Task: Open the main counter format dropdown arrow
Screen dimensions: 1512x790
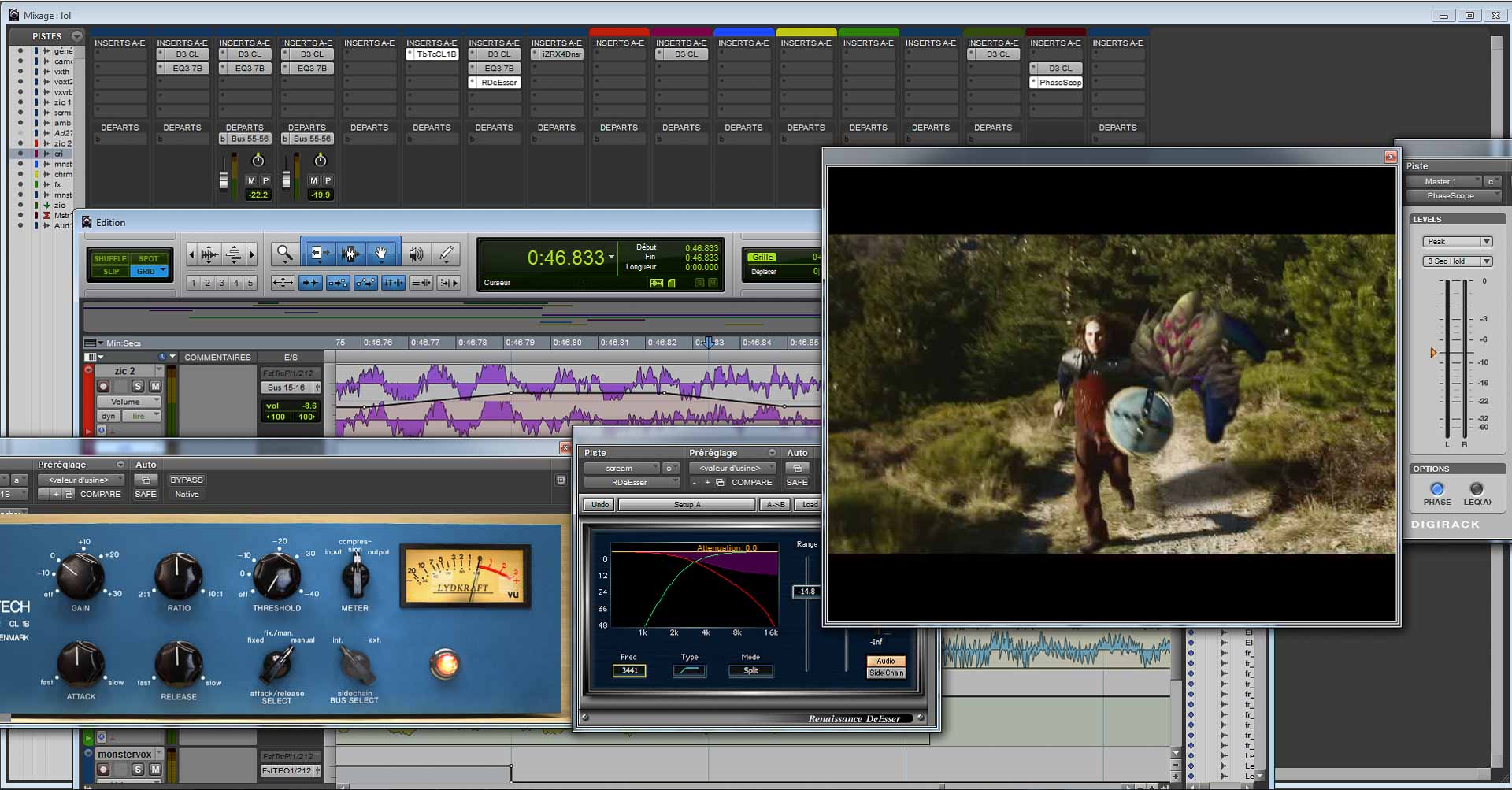Action: 611,258
